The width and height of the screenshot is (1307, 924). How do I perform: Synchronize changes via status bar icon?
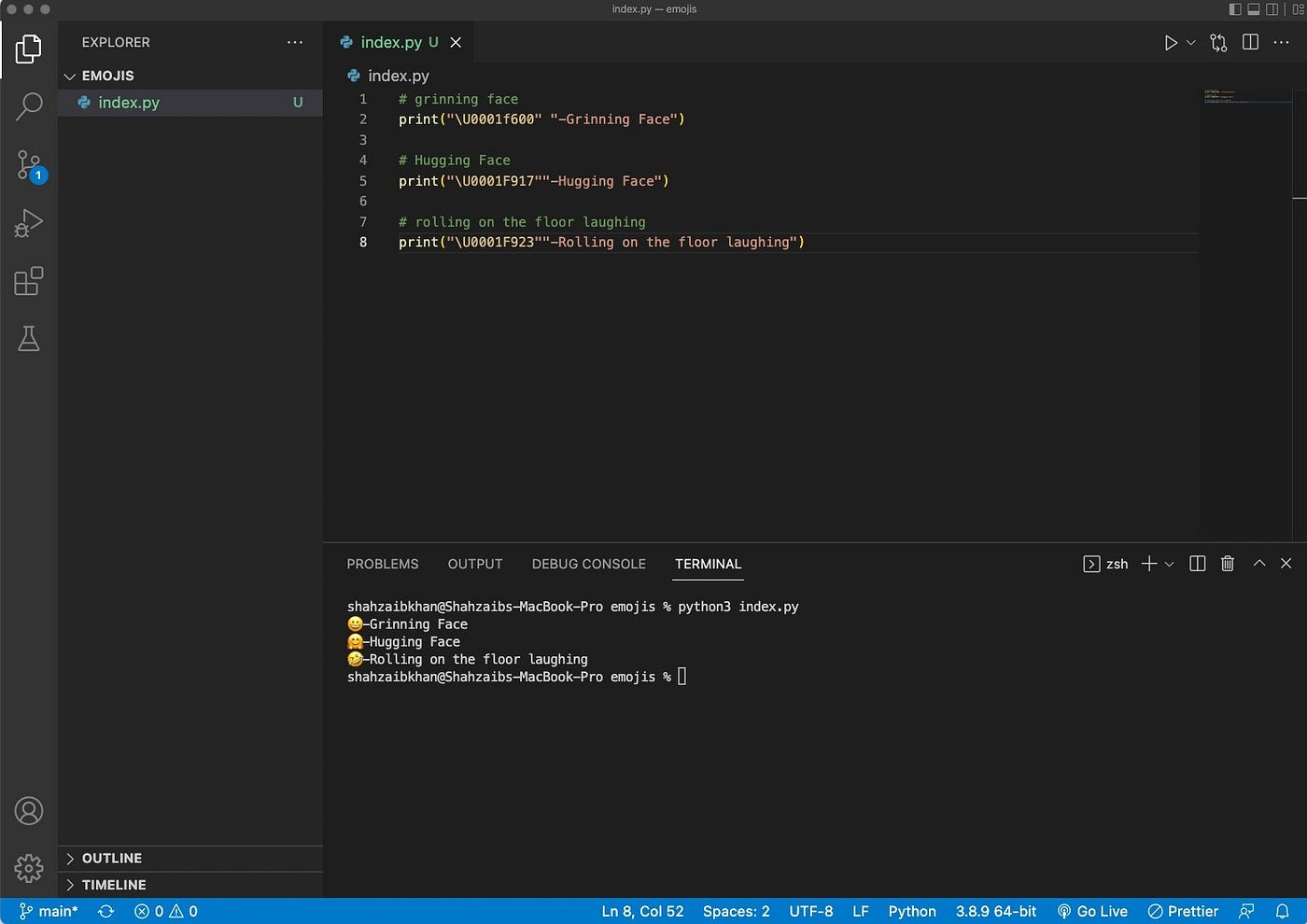pyautogui.click(x=106, y=911)
